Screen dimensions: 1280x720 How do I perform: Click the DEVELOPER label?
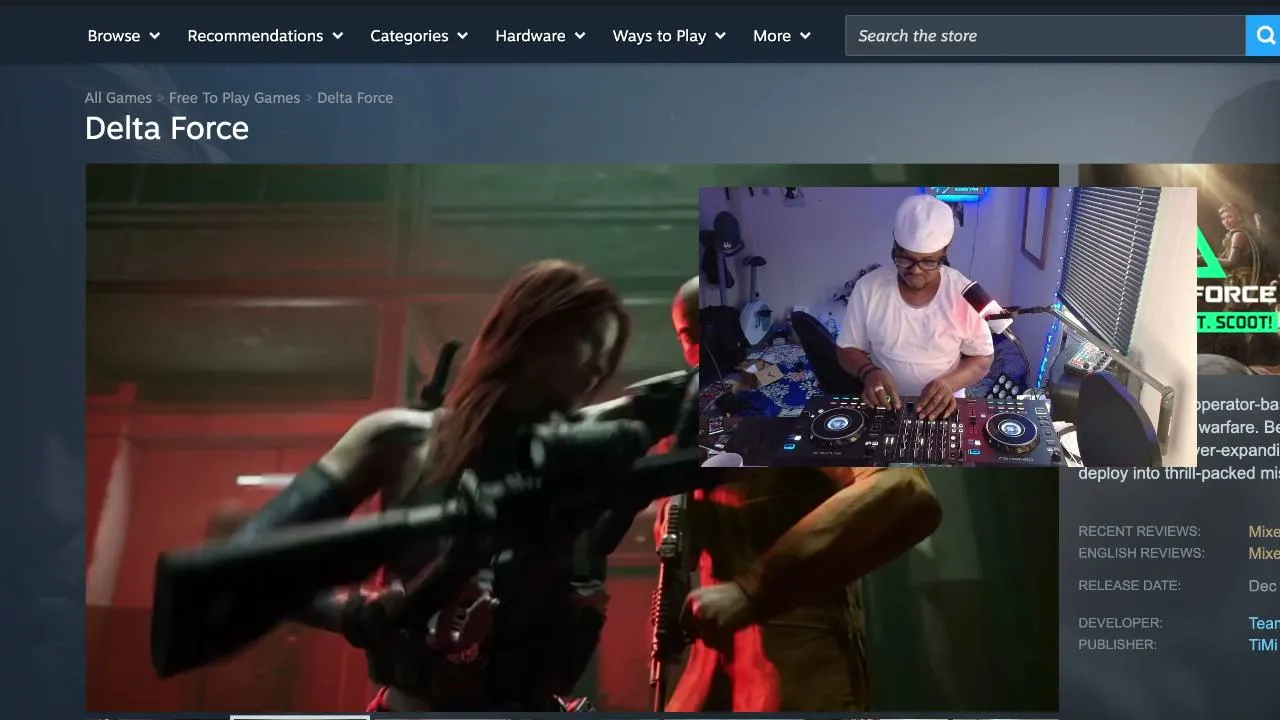coord(1120,623)
